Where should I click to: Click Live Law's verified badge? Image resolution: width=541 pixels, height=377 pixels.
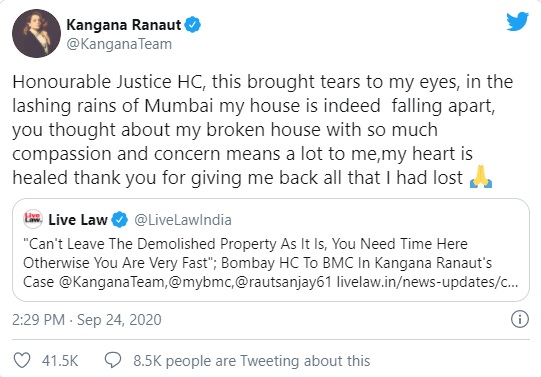pyautogui.click(x=119, y=220)
